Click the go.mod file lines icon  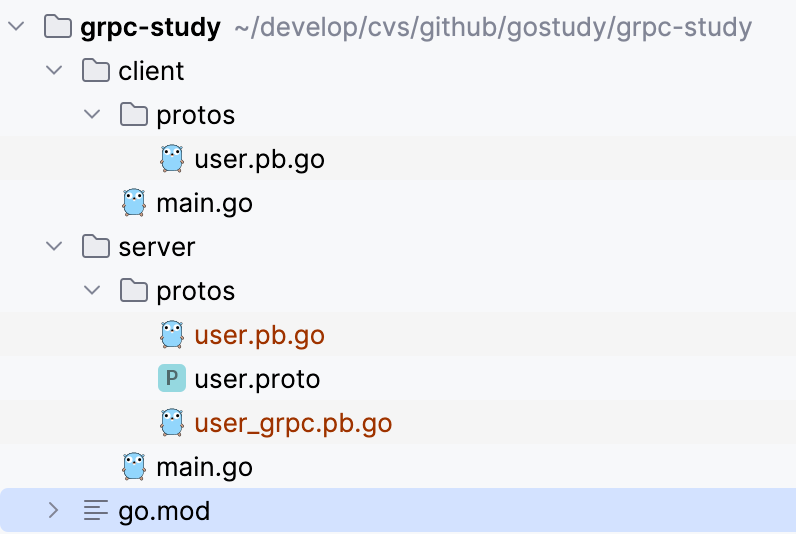coord(96,511)
